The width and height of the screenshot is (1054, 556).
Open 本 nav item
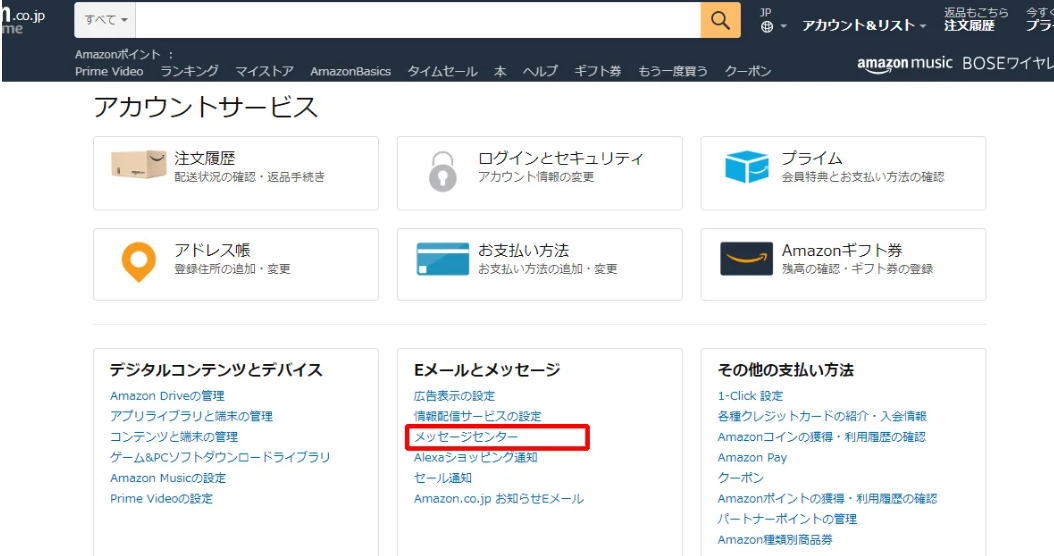[500, 71]
